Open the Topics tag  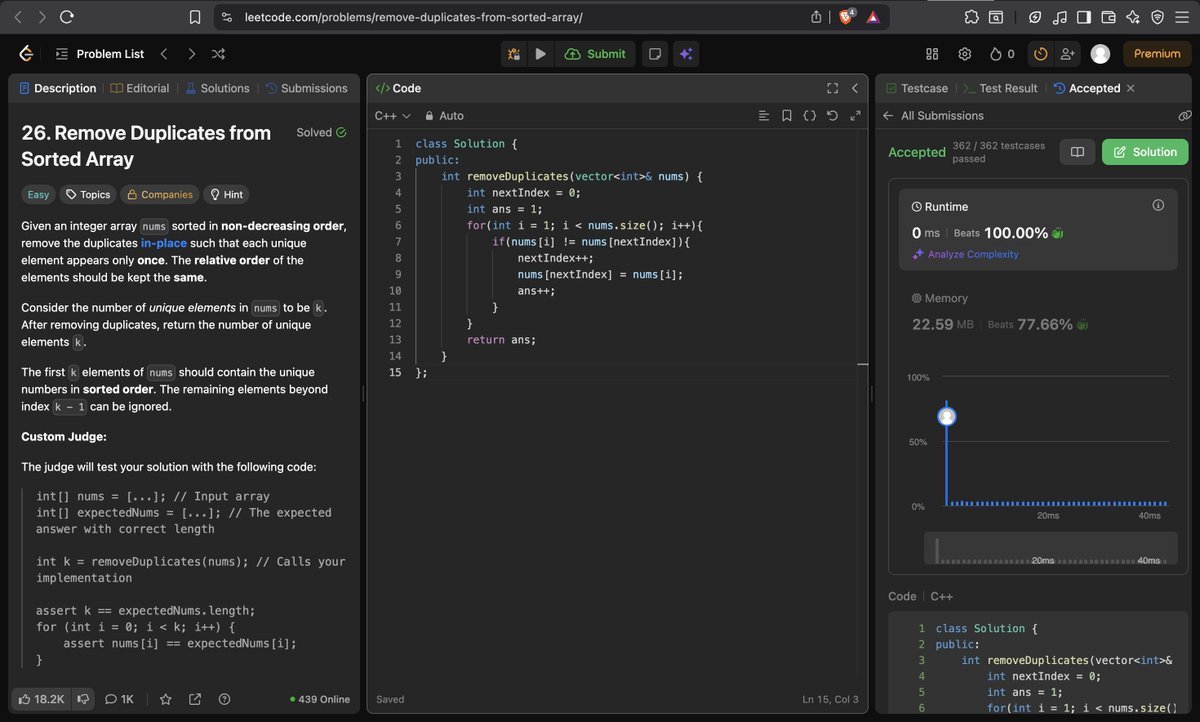tap(87, 195)
